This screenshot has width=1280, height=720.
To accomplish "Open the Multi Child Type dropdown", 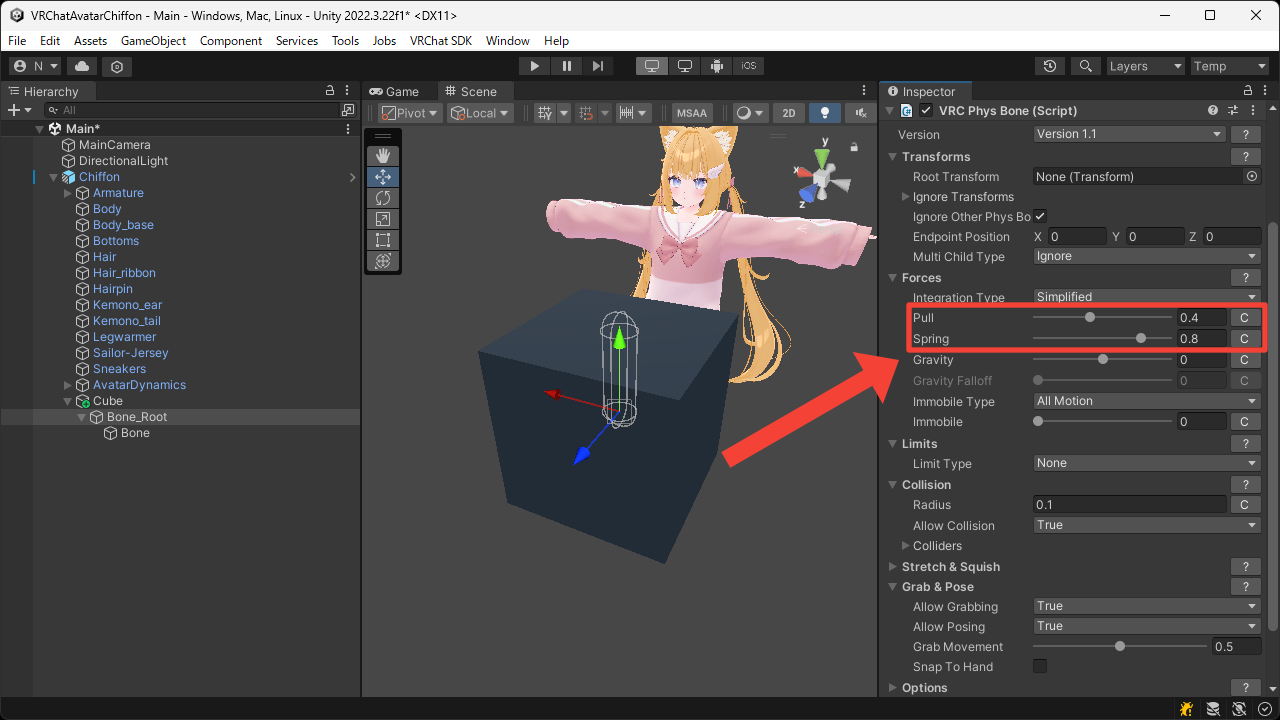I will coord(1147,256).
